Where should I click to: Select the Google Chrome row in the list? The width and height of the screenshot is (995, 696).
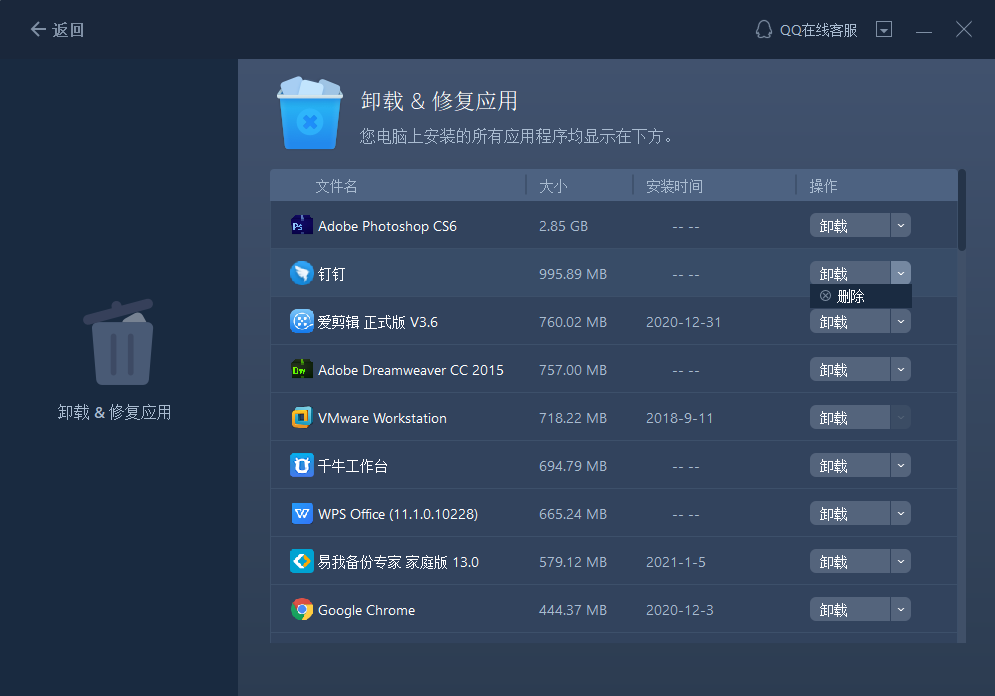[500, 609]
